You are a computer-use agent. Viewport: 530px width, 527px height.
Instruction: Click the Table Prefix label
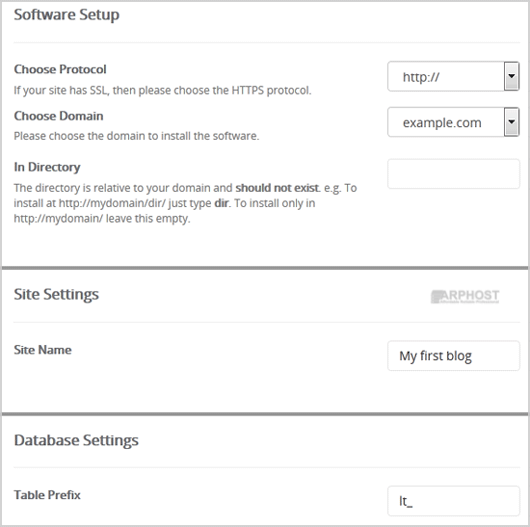tap(47, 495)
